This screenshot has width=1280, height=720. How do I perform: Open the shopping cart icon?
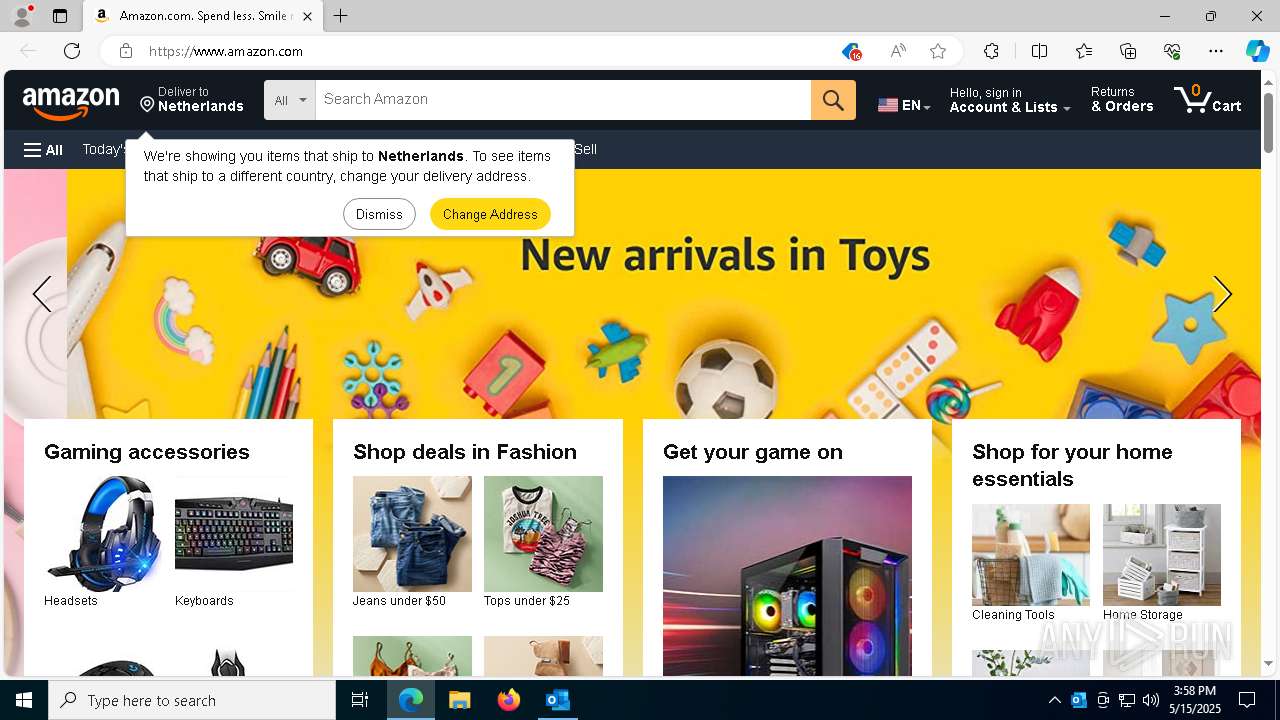coord(1208,99)
